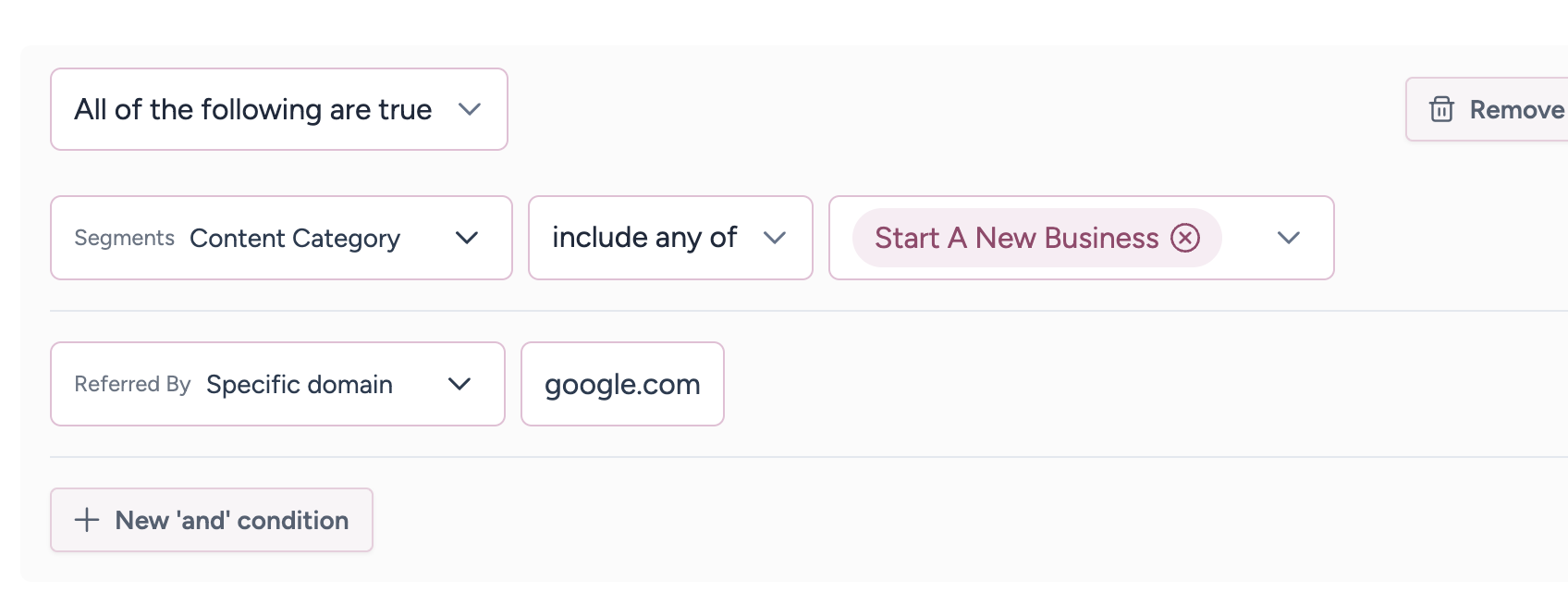Image resolution: width=1568 pixels, height=605 pixels.
Task: Click the Segments label
Action: tap(124, 238)
